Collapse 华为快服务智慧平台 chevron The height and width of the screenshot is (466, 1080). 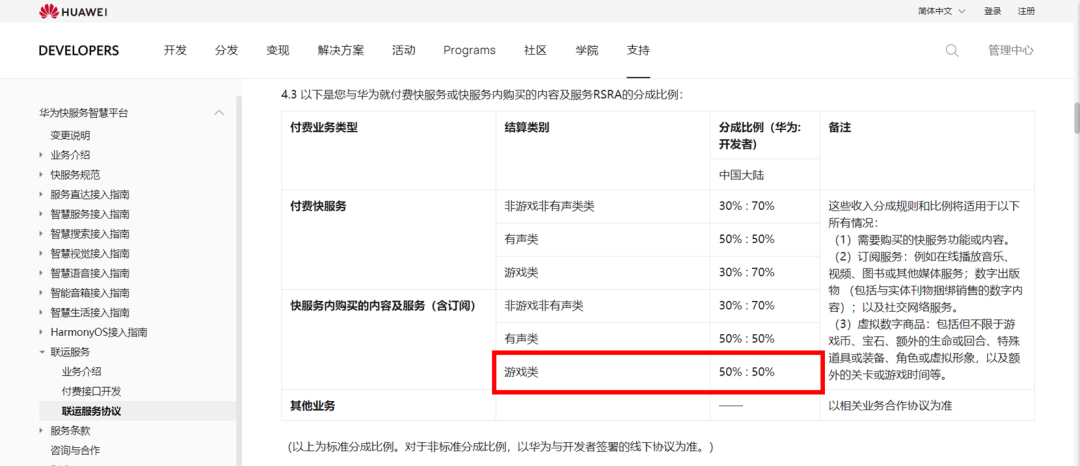coord(219,113)
